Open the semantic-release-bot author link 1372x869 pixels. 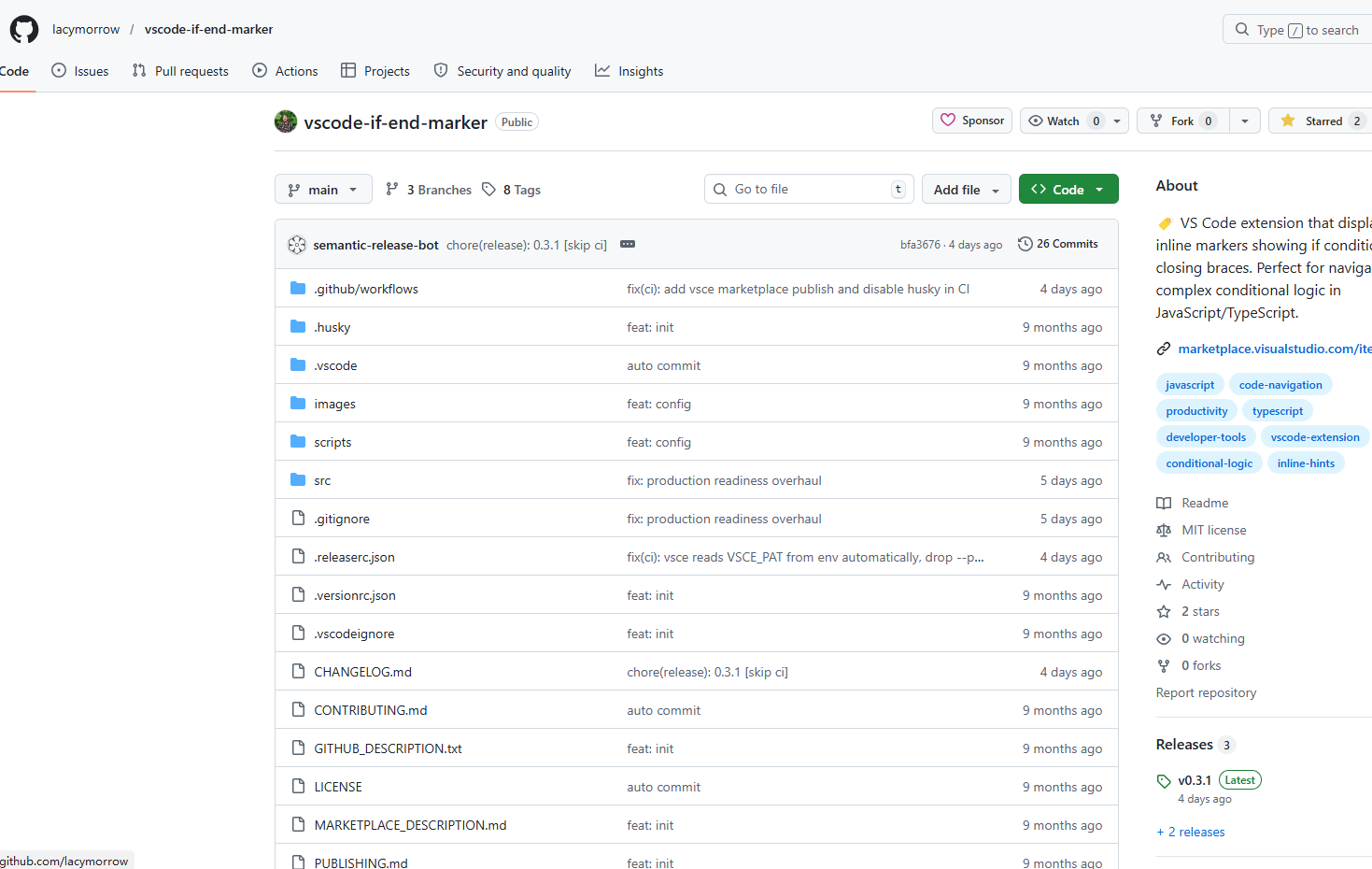coord(375,245)
